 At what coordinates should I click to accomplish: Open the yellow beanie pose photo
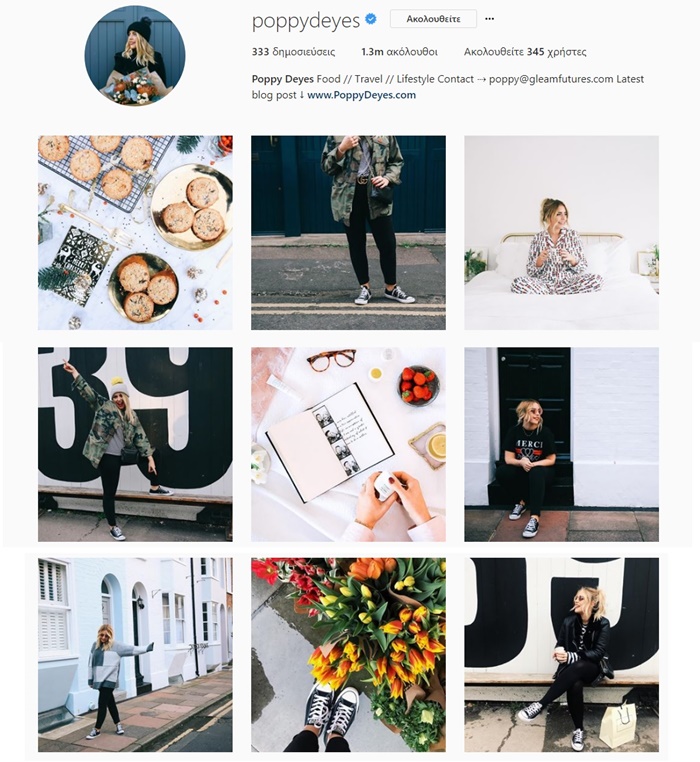[135, 444]
